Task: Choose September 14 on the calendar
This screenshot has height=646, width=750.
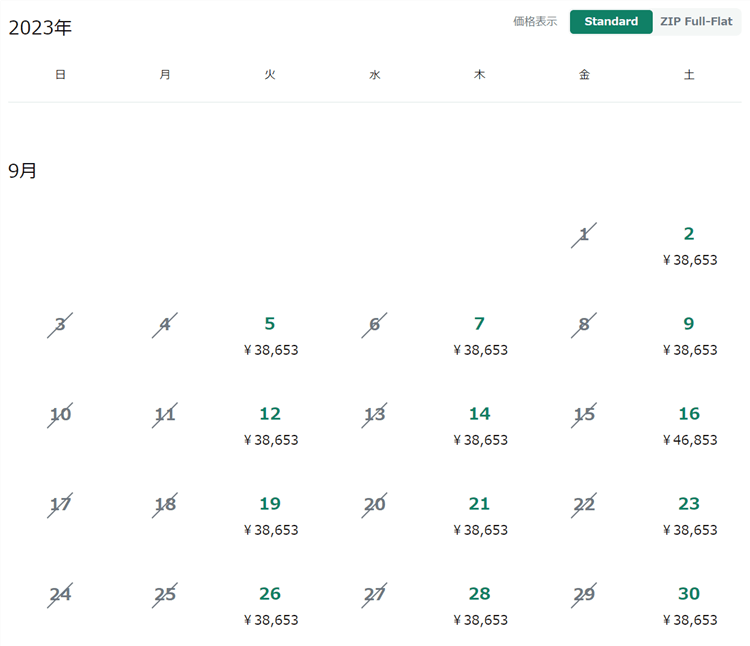Action: (480, 425)
